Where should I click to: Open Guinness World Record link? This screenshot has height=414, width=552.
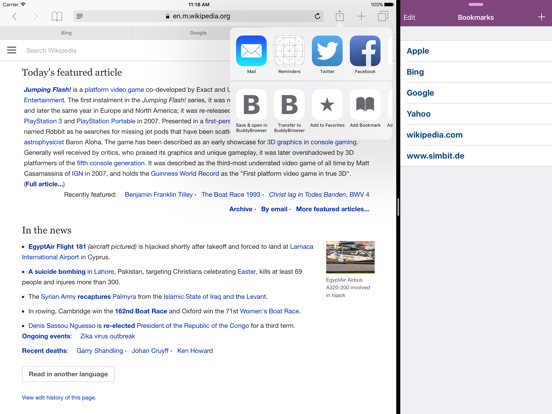[x=185, y=174]
